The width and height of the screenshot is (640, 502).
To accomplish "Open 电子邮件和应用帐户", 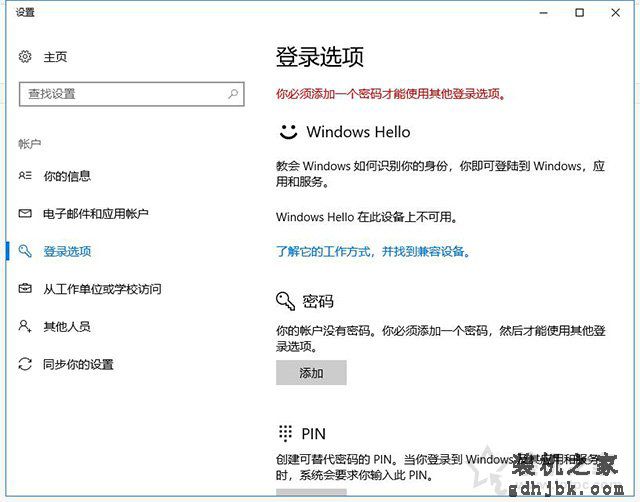I will click(96, 213).
